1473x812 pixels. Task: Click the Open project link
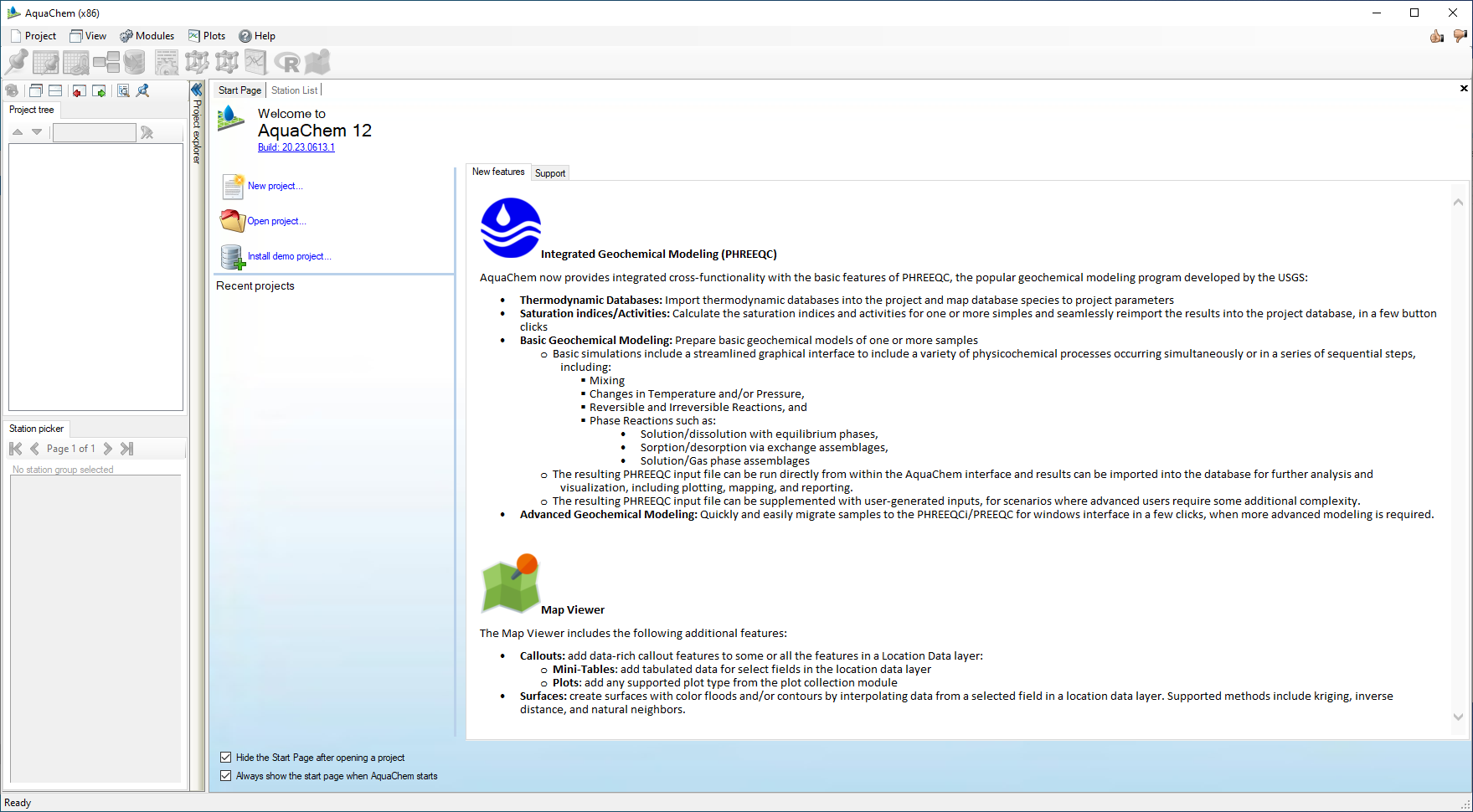coord(276,221)
